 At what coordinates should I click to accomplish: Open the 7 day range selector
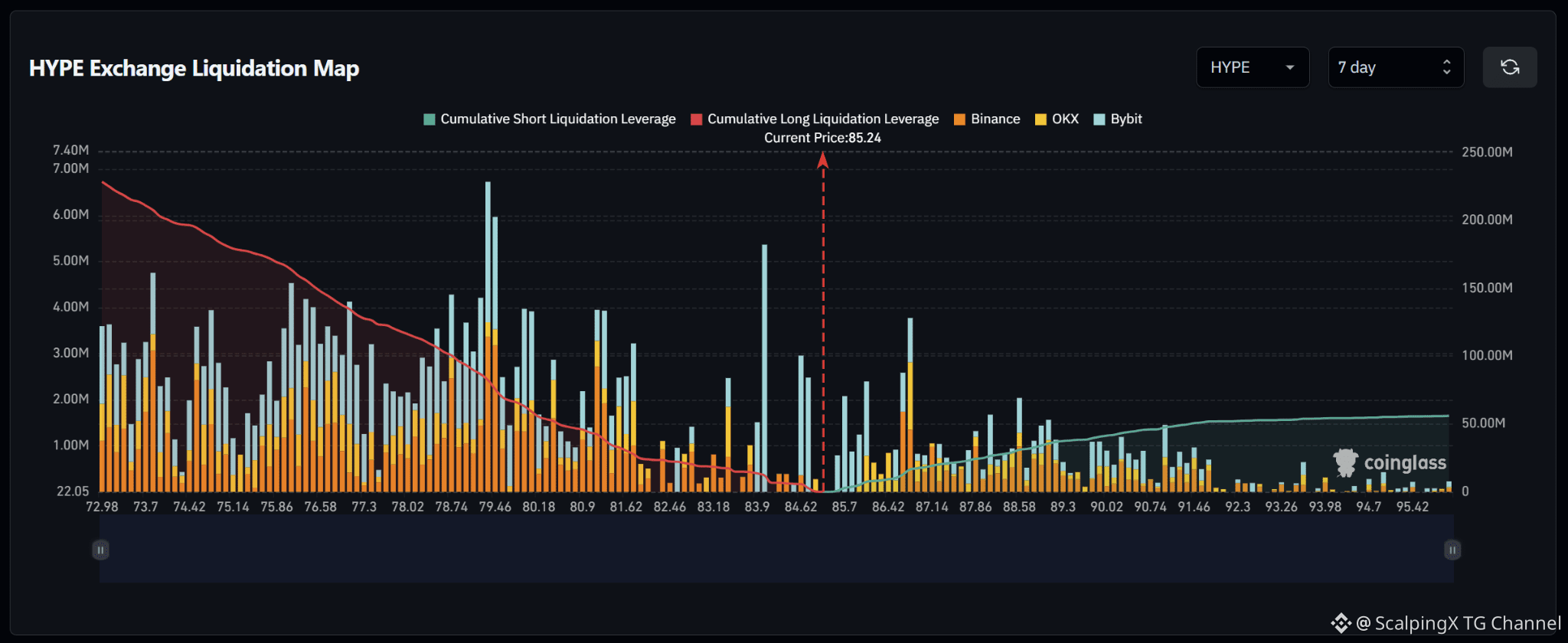[1396, 67]
